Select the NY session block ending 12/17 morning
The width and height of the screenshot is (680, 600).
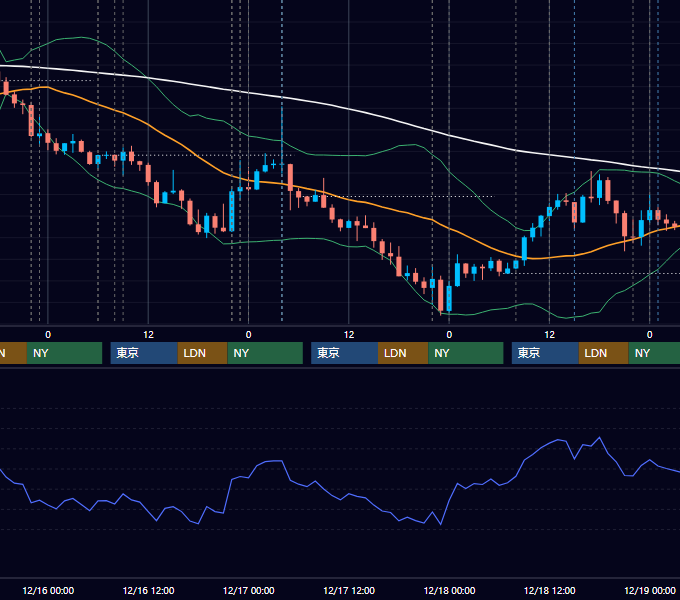click(265, 353)
